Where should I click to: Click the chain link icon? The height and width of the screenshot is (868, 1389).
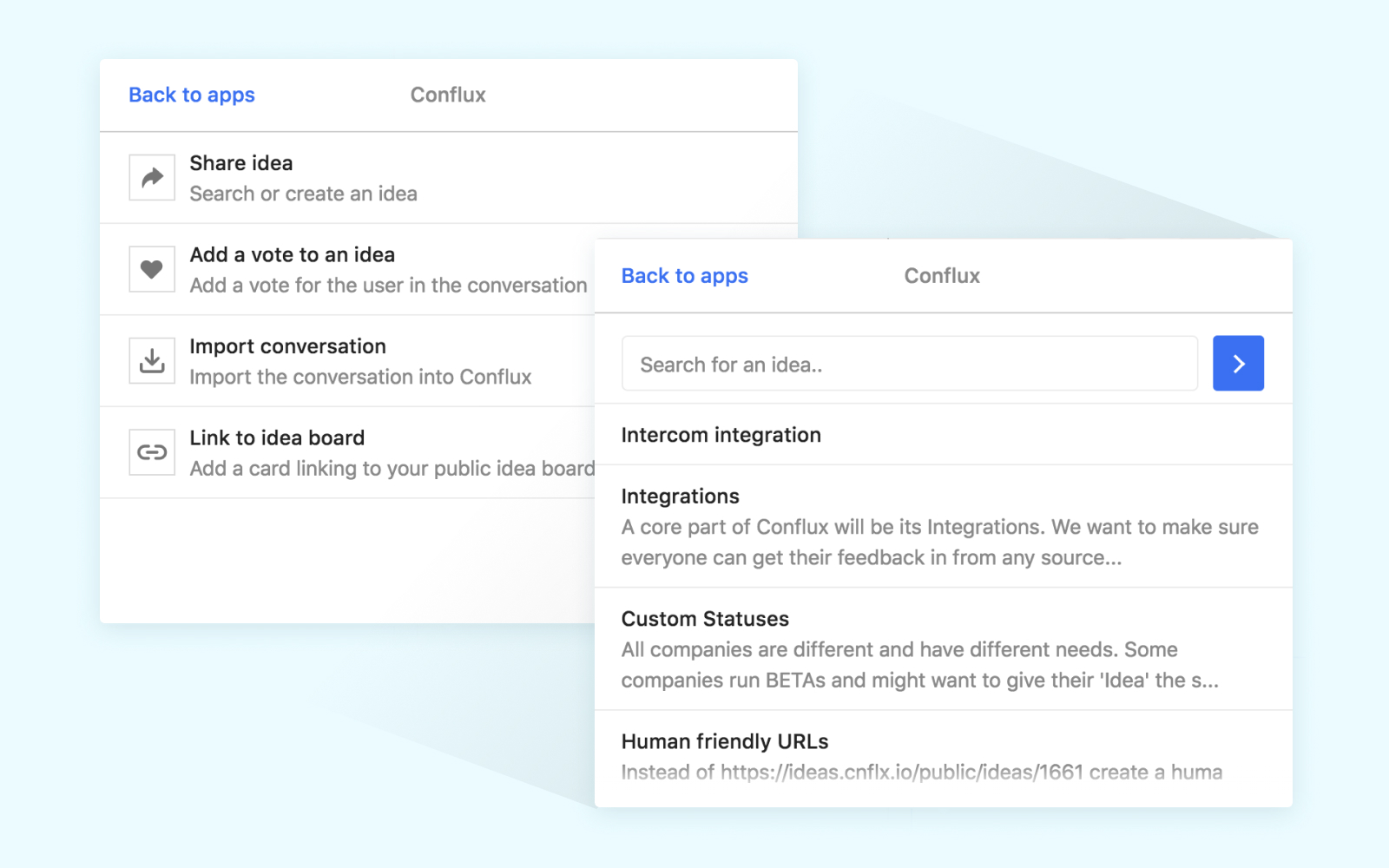[x=152, y=452]
